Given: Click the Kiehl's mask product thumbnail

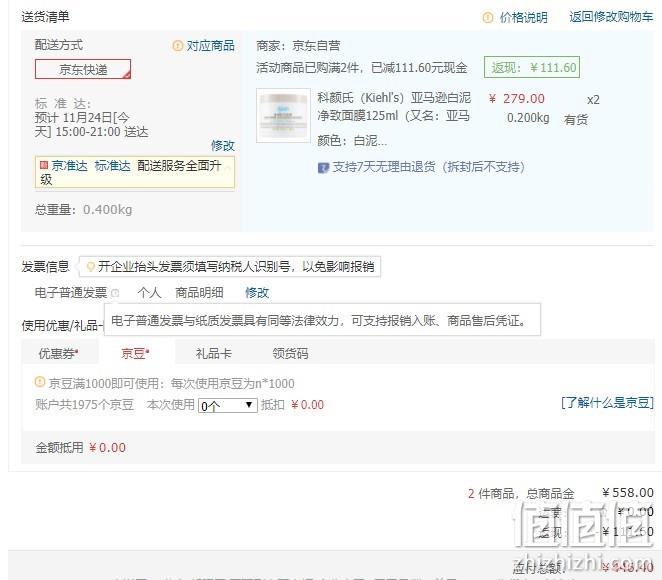Looking at the screenshot, I should tap(283, 115).
